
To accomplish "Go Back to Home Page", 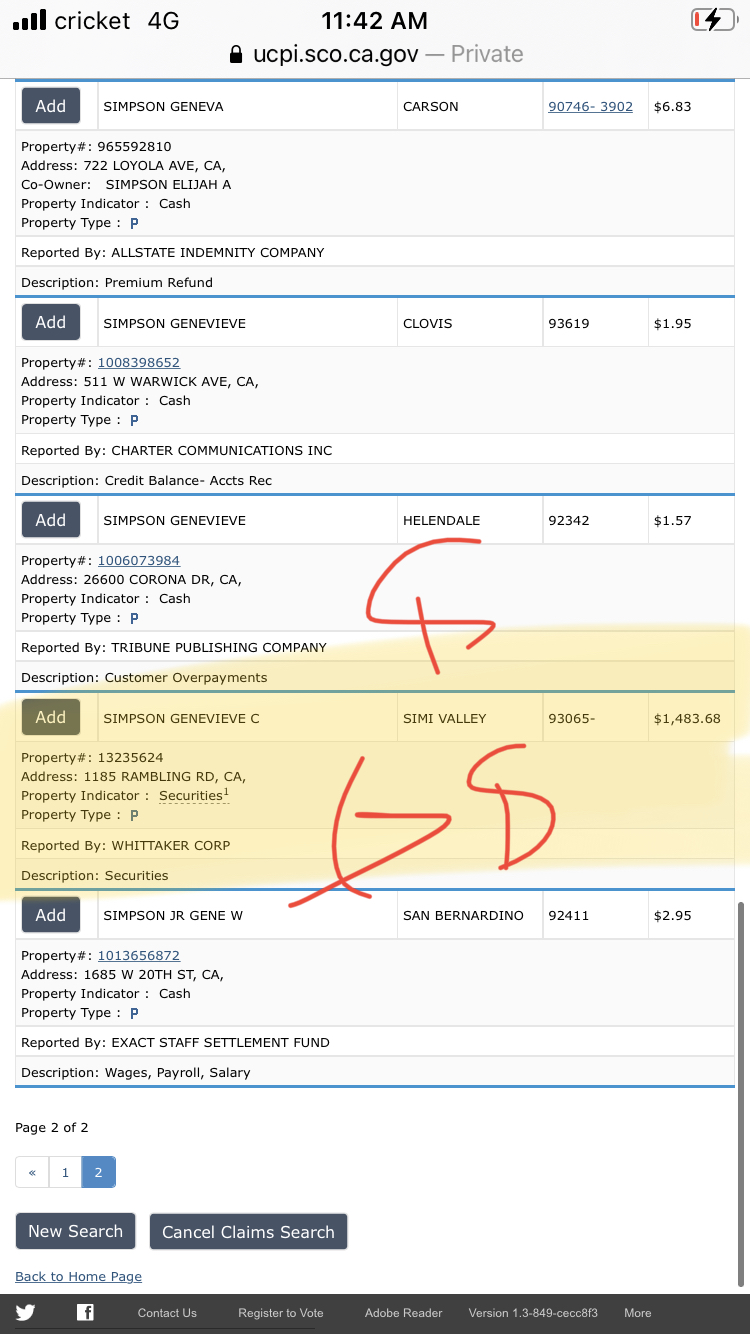I will click(78, 1276).
